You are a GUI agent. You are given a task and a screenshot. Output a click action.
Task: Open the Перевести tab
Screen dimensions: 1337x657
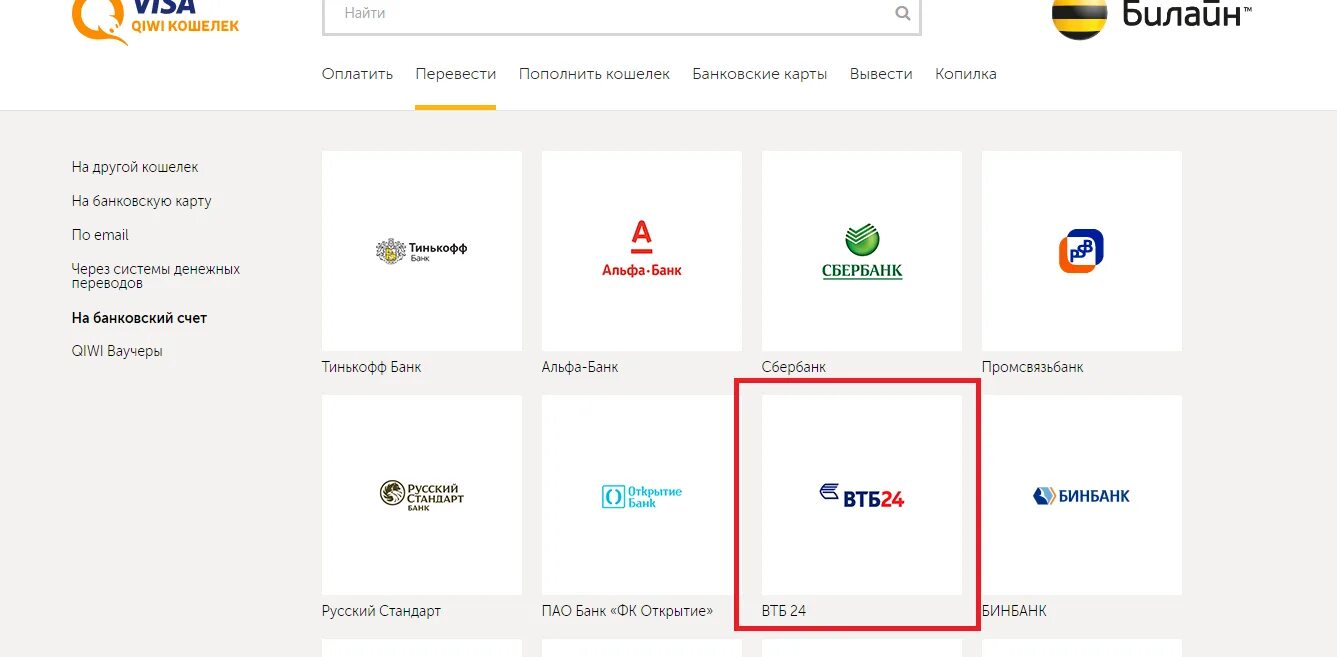[x=456, y=74]
